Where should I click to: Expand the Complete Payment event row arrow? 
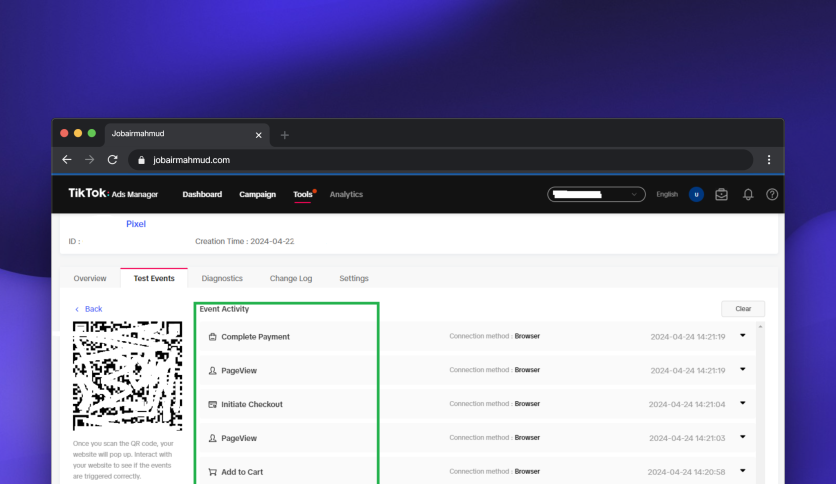pyautogui.click(x=743, y=336)
